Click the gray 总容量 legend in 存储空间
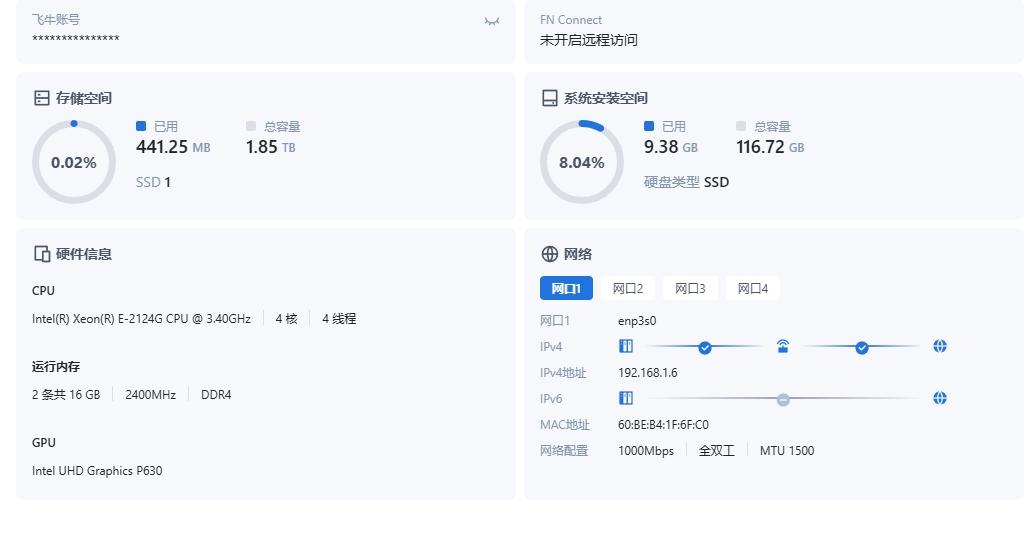1026x539 pixels. click(273, 126)
